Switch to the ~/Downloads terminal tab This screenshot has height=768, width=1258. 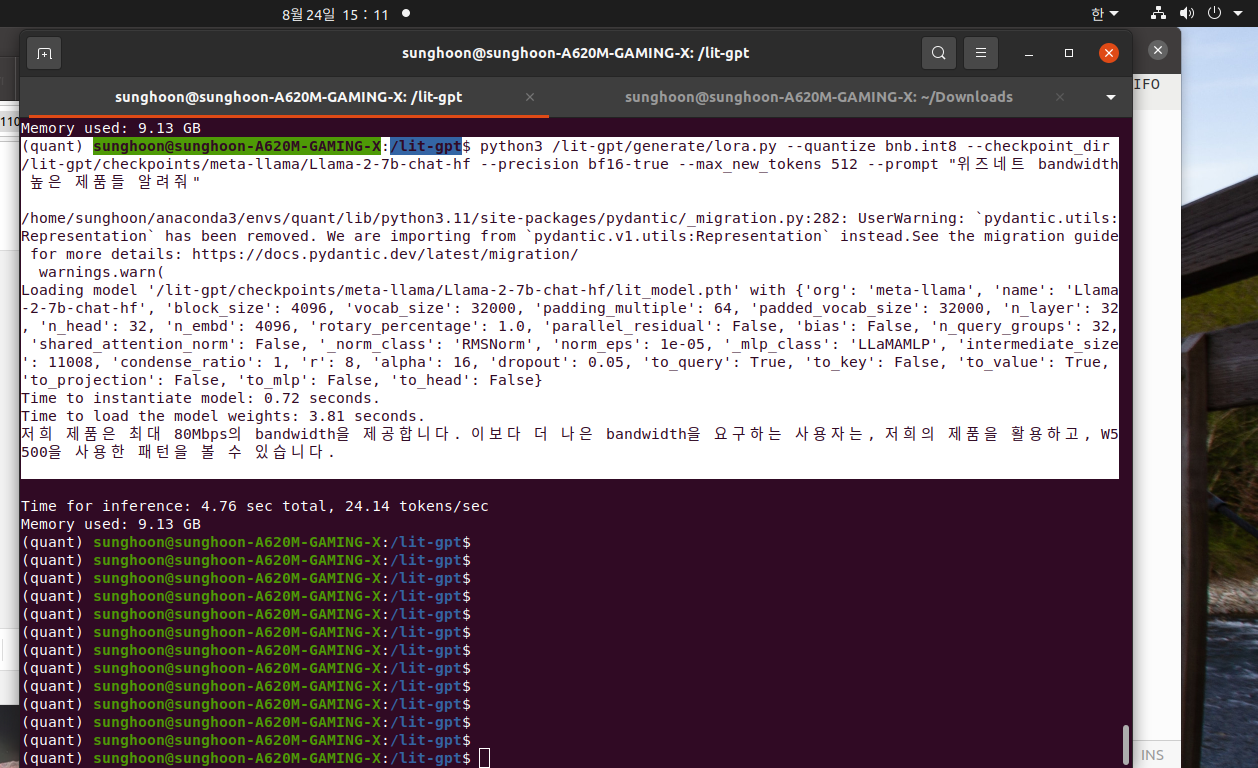pyautogui.click(x=818, y=97)
